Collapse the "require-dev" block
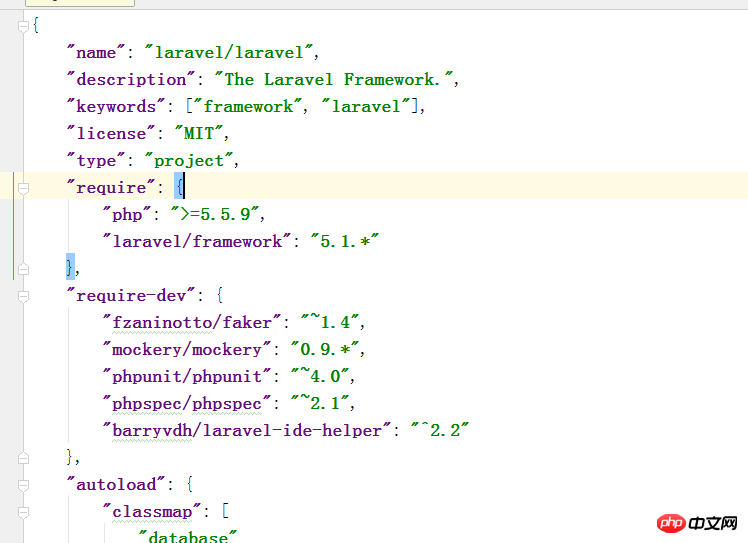The height and width of the screenshot is (543, 748). (x=23, y=296)
